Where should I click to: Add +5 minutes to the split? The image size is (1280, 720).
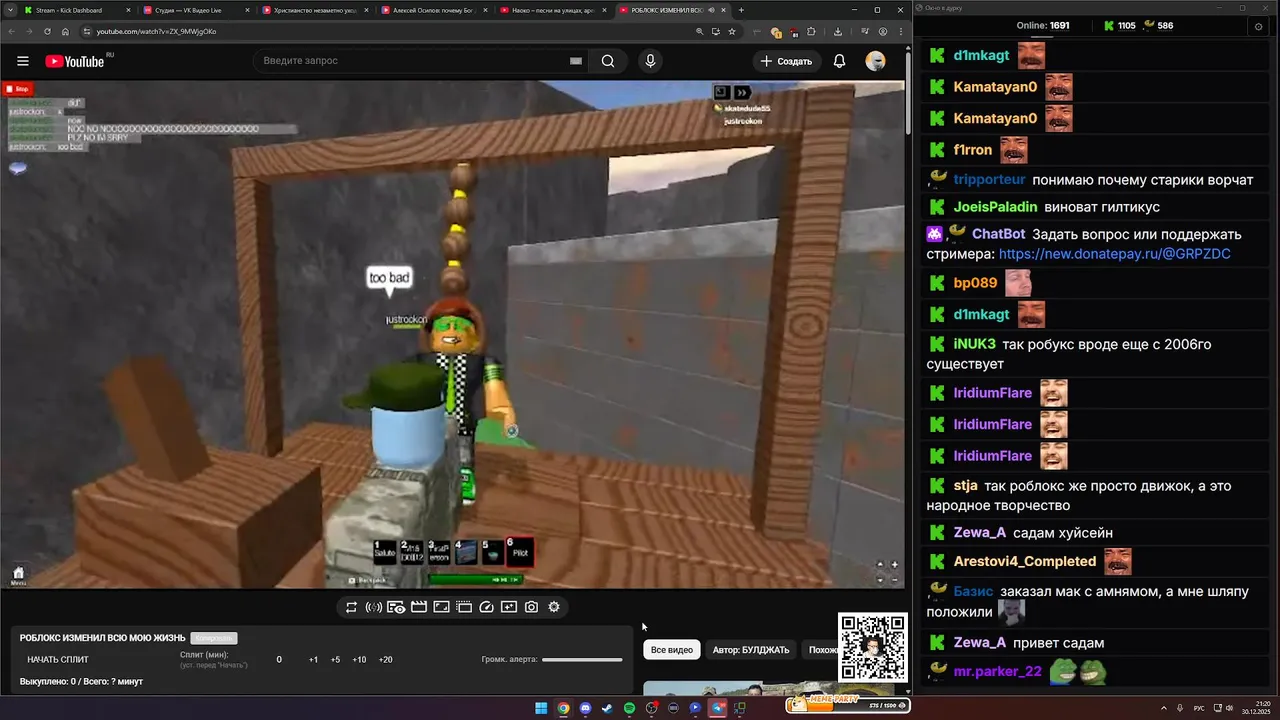pos(335,660)
